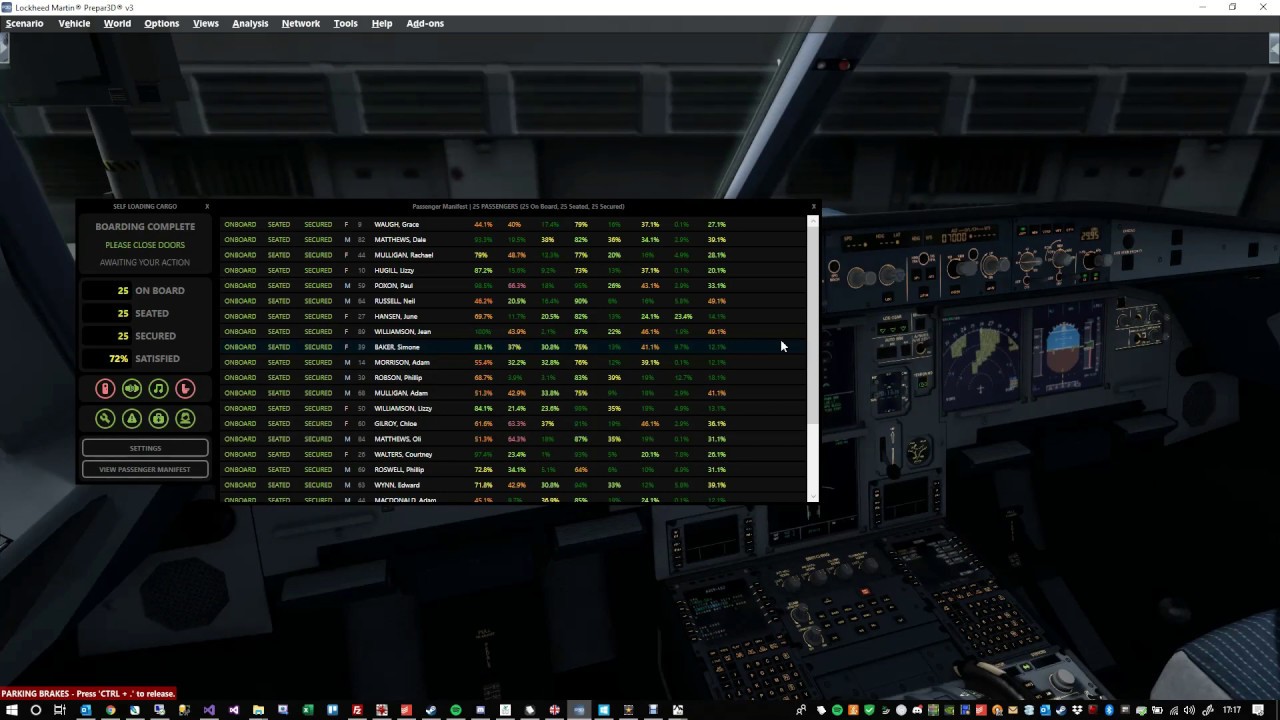Screen dimensions: 1280x720
Task: Click the red door icon in cargo panel
Action: [105, 389]
